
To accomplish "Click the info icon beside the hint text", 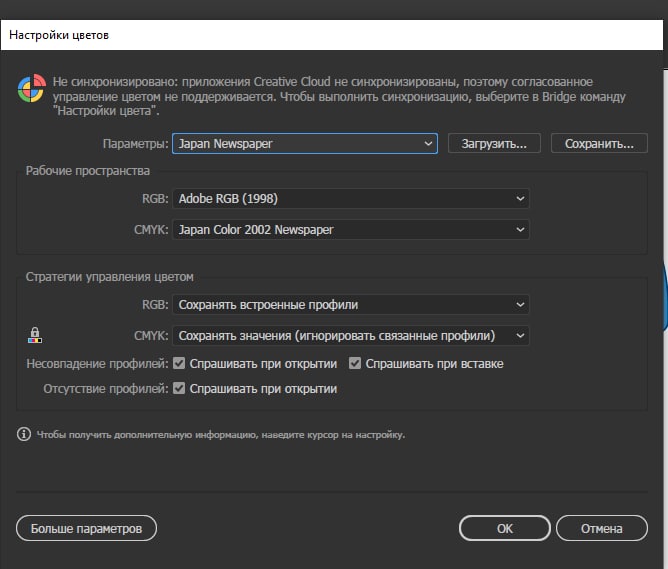I will [x=24, y=434].
